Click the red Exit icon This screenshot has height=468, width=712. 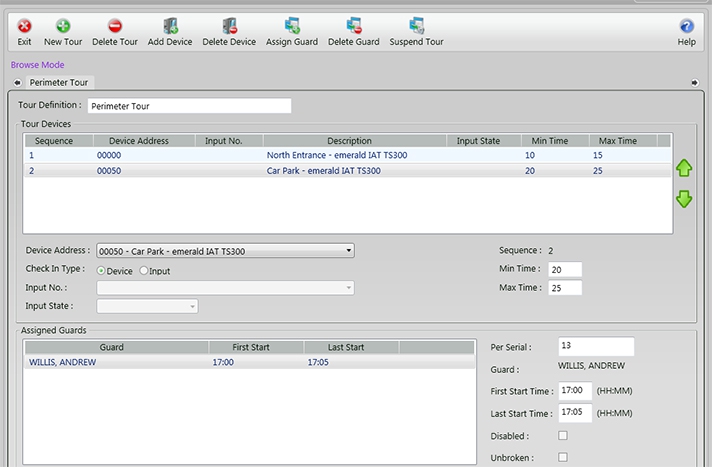pyautogui.click(x=25, y=26)
